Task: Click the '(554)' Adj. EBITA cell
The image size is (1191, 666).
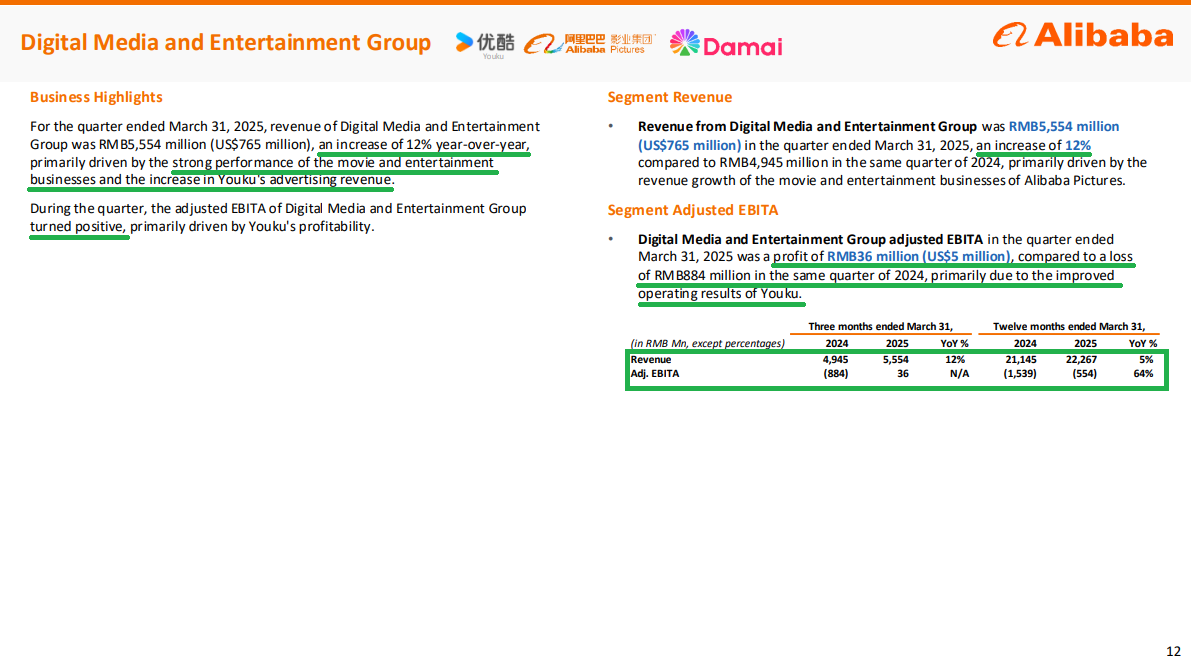Action: pos(1084,374)
